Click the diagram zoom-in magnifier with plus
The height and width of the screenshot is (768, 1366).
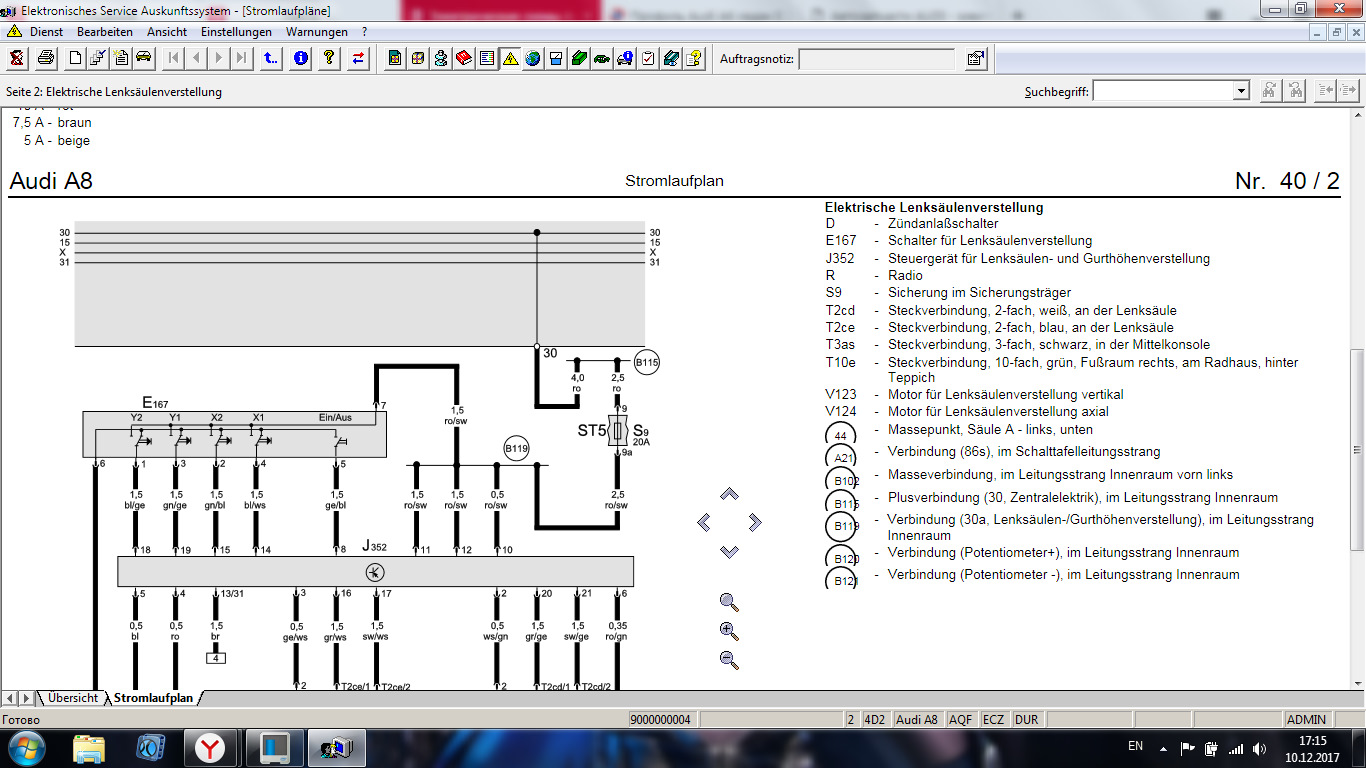point(729,631)
